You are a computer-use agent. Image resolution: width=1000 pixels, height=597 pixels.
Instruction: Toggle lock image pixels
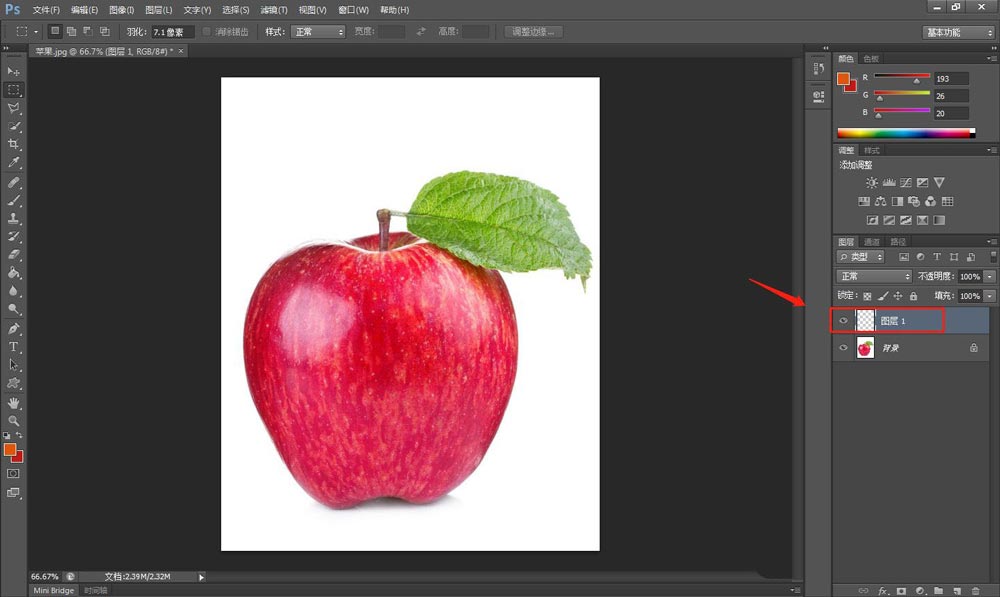883,296
